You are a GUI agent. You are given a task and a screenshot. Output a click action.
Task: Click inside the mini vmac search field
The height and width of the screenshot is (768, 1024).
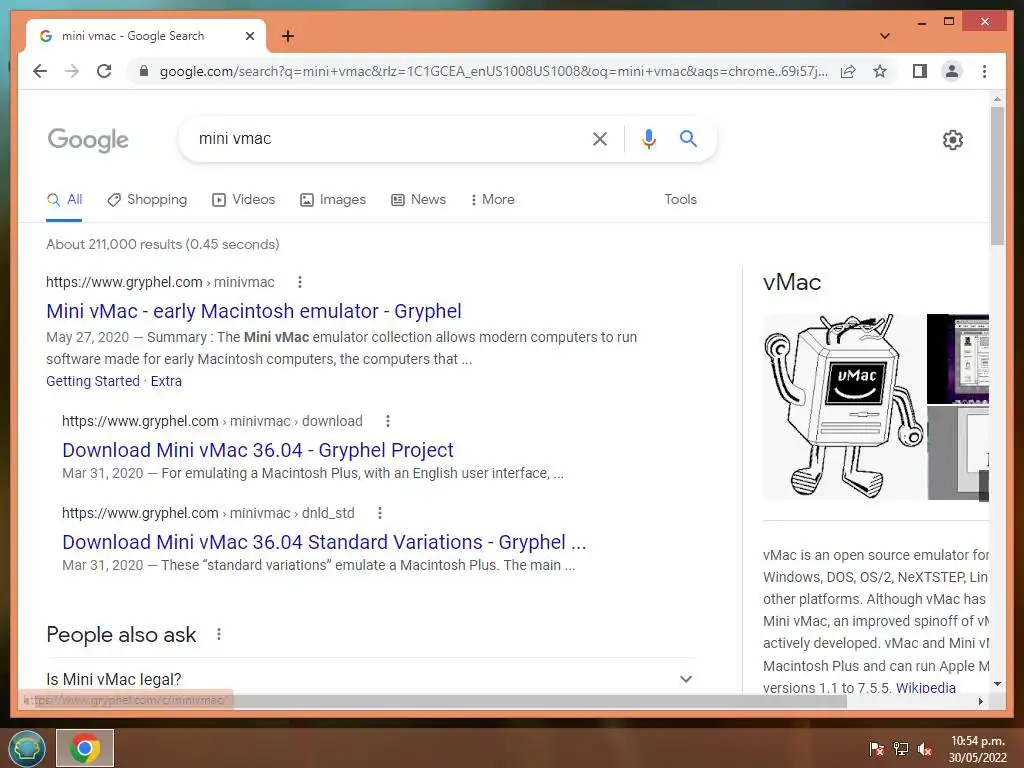click(385, 138)
